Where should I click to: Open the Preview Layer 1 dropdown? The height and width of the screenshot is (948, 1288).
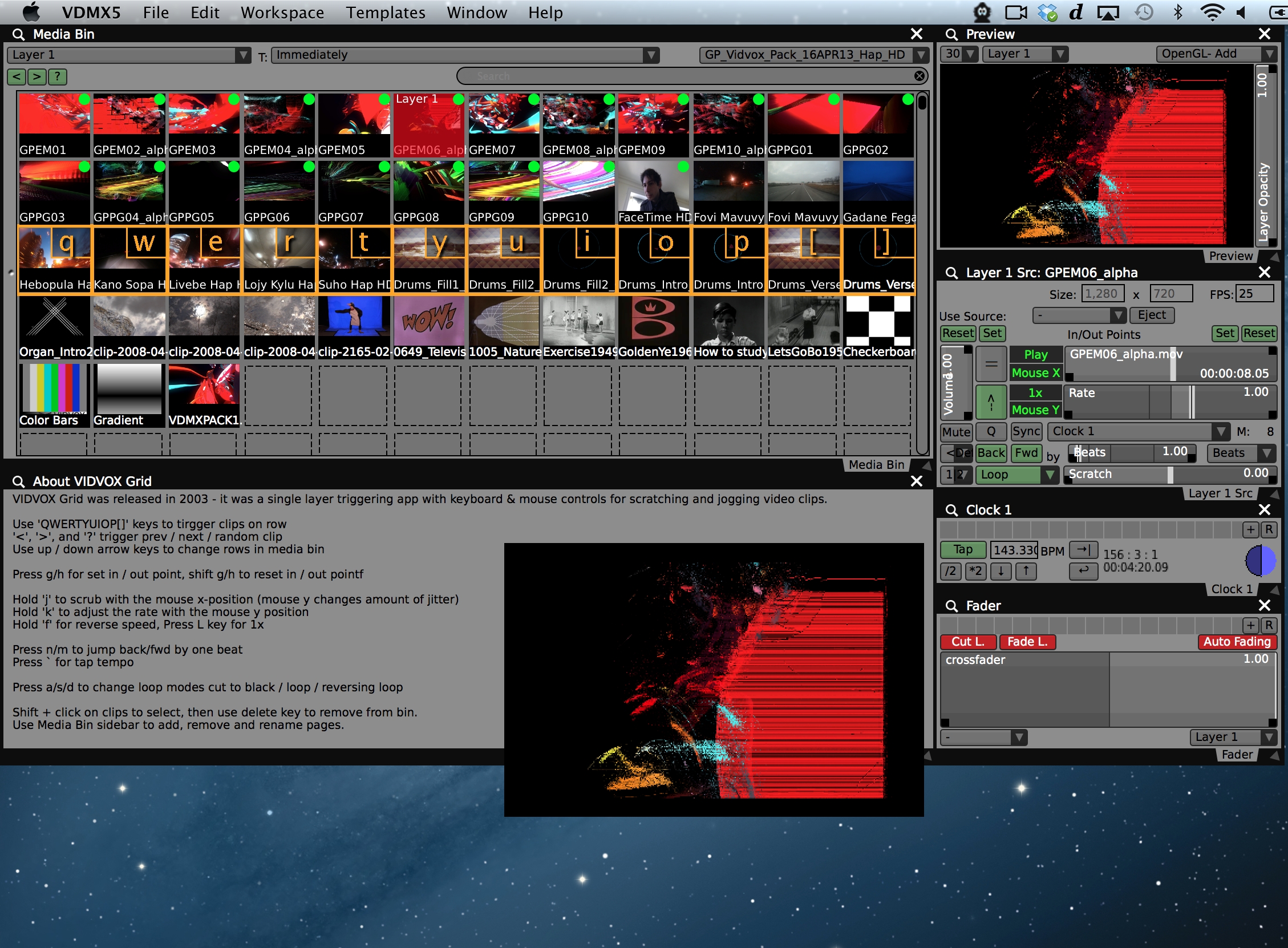1024,54
